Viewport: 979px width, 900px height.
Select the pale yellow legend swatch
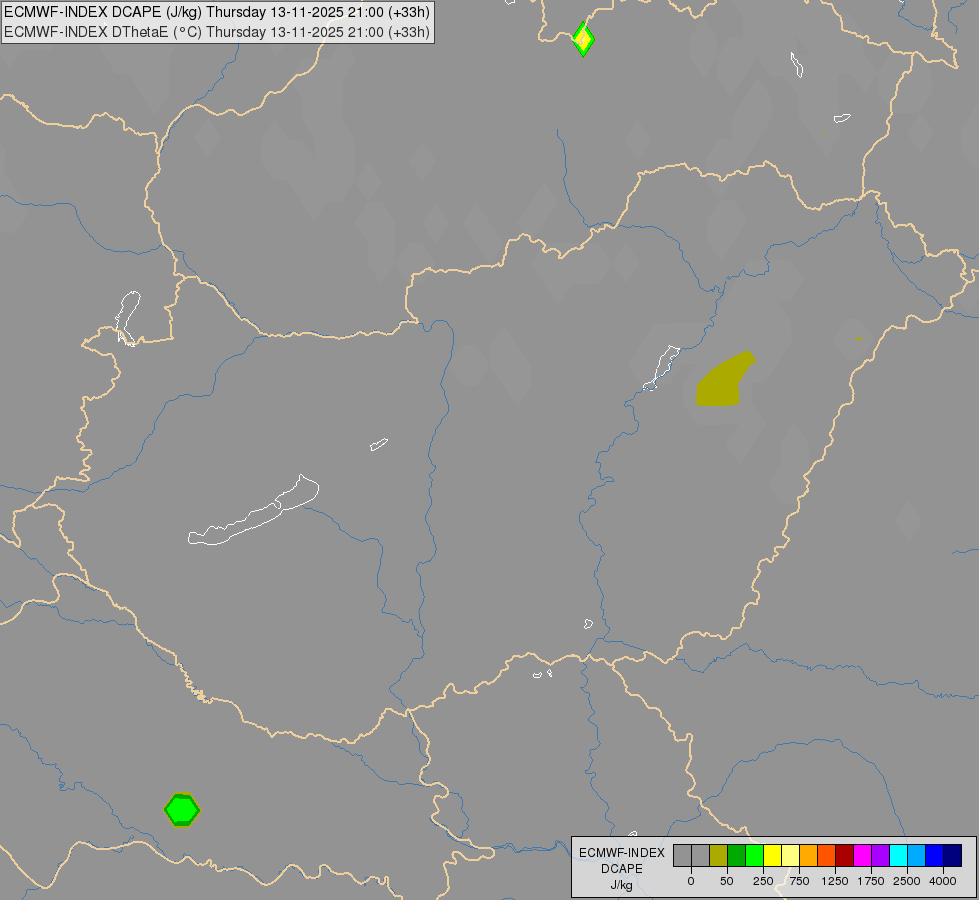(790, 855)
